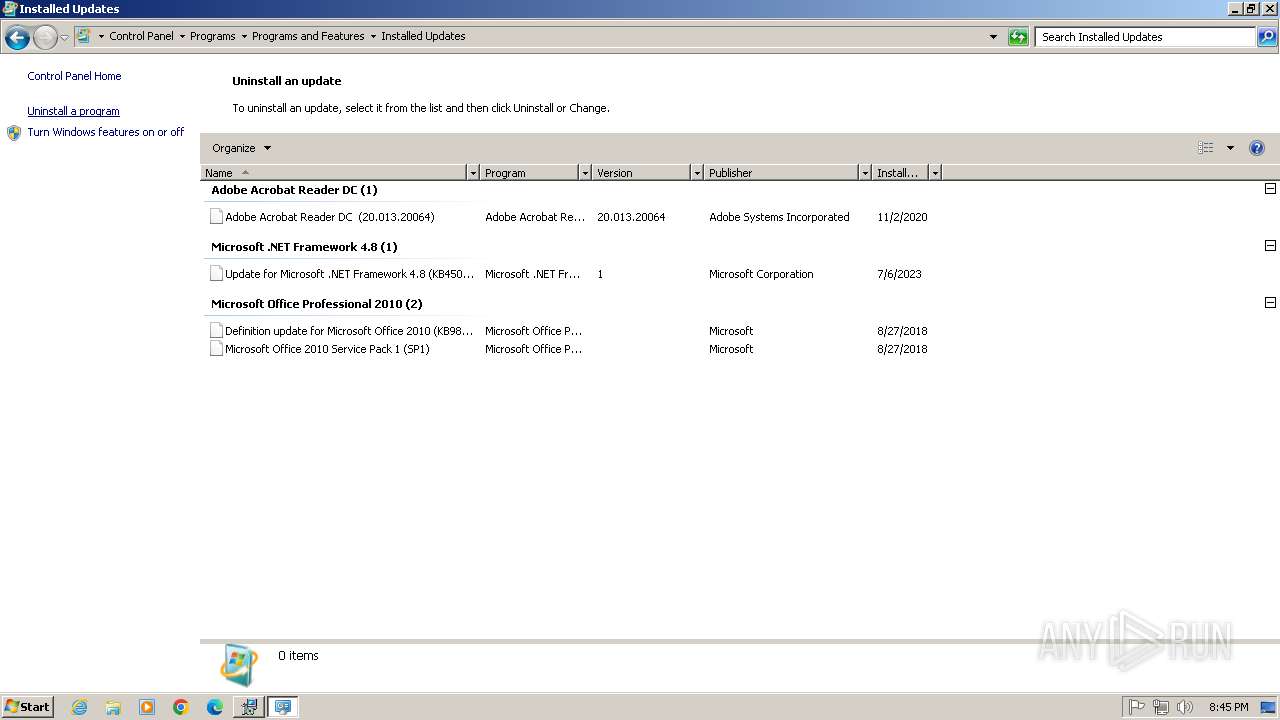Open Help with the question mark icon
The image size is (1280, 720).
pos(1257,148)
